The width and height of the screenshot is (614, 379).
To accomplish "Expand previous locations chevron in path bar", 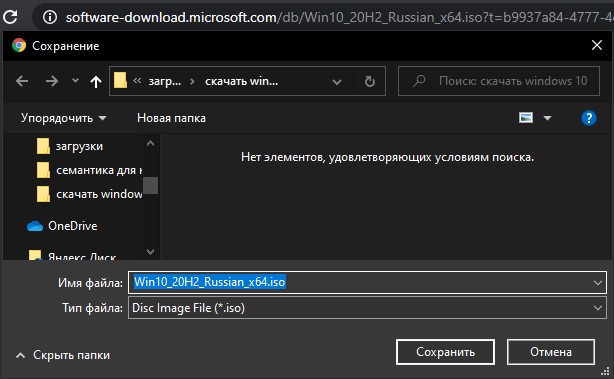I will coord(336,81).
